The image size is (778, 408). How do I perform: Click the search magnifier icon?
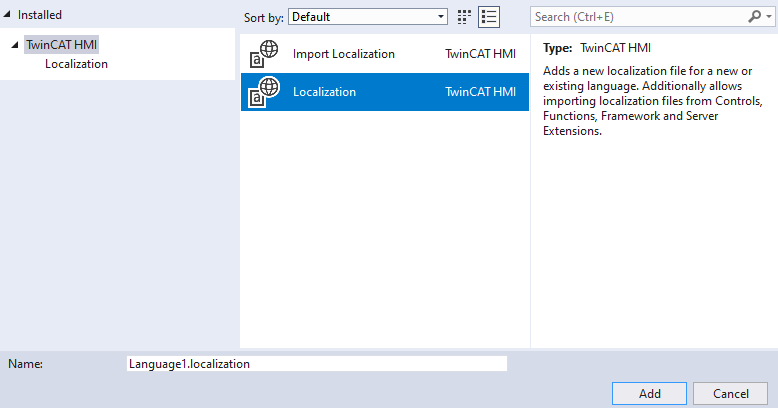pos(754,17)
